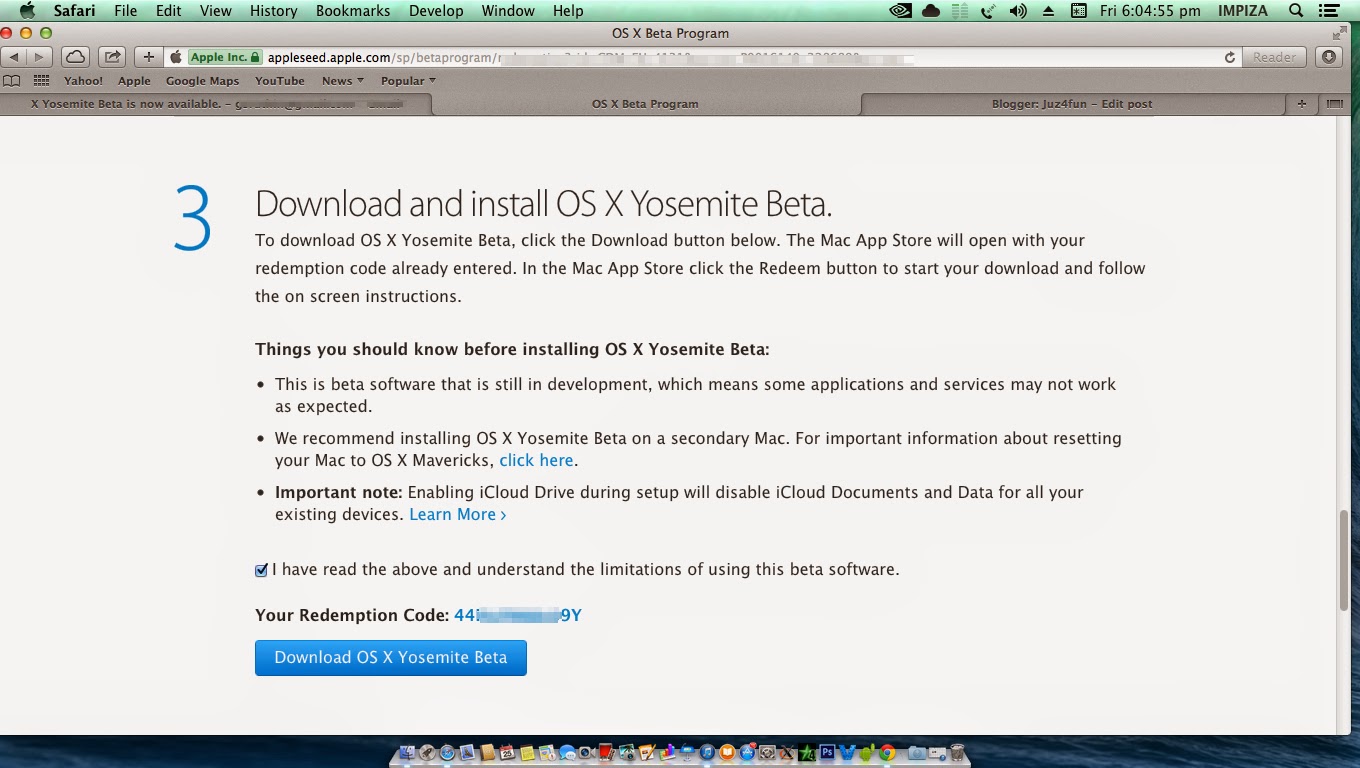Open App Store in the Dock
The width and height of the screenshot is (1360, 768).
click(x=747, y=753)
